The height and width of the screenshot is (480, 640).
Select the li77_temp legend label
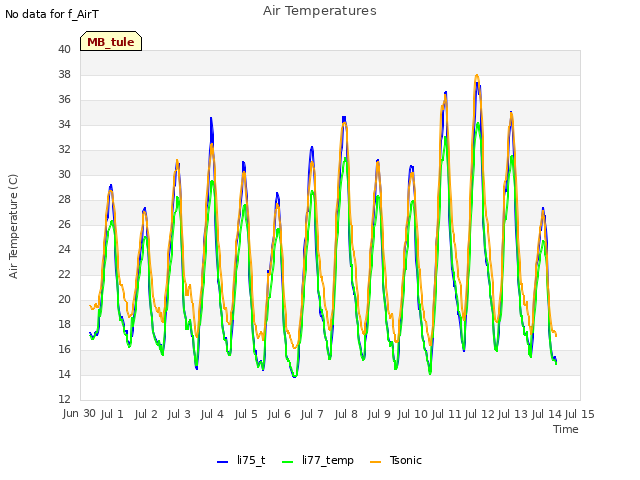pos(328,460)
